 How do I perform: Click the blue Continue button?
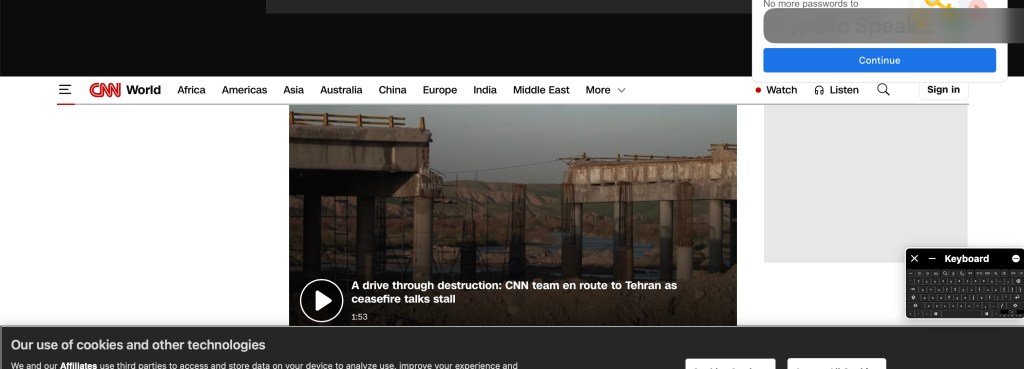(x=879, y=60)
